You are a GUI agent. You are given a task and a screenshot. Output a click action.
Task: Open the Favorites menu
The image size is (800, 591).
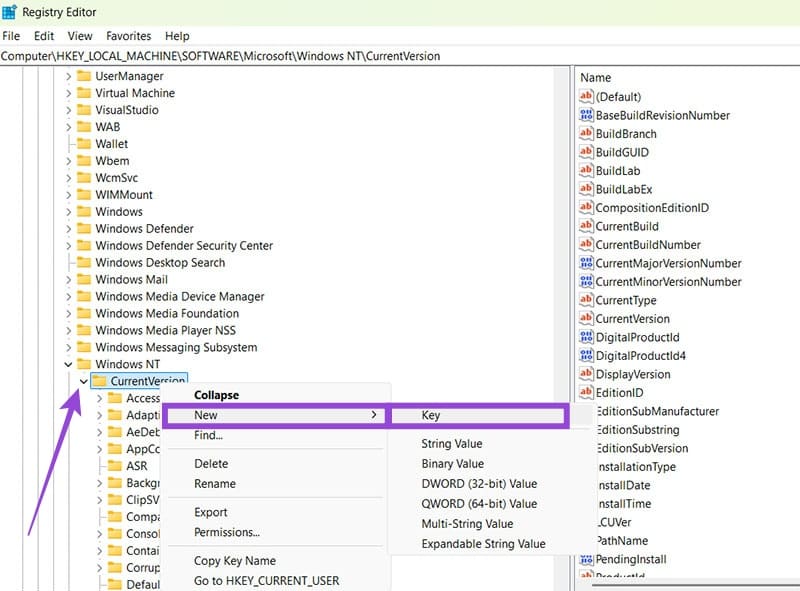pyautogui.click(x=129, y=36)
